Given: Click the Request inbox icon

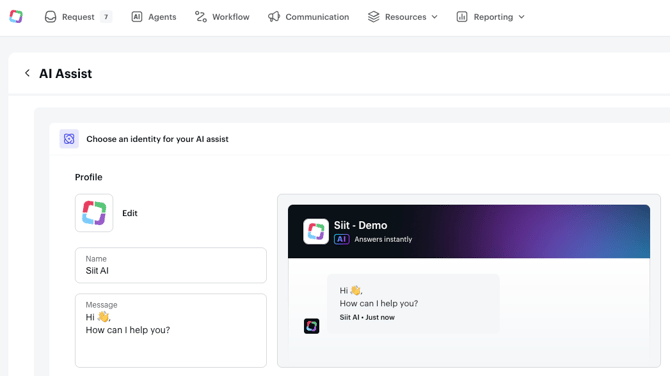Looking at the screenshot, I should point(50,17).
